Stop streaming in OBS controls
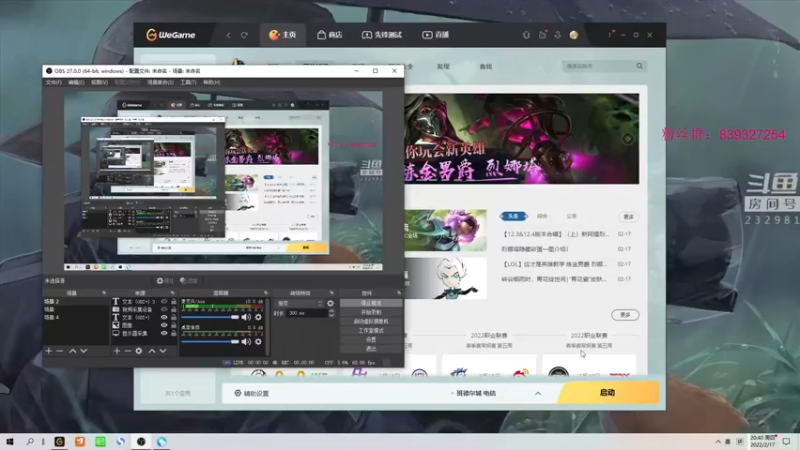800x450 pixels. click(371, 303)
